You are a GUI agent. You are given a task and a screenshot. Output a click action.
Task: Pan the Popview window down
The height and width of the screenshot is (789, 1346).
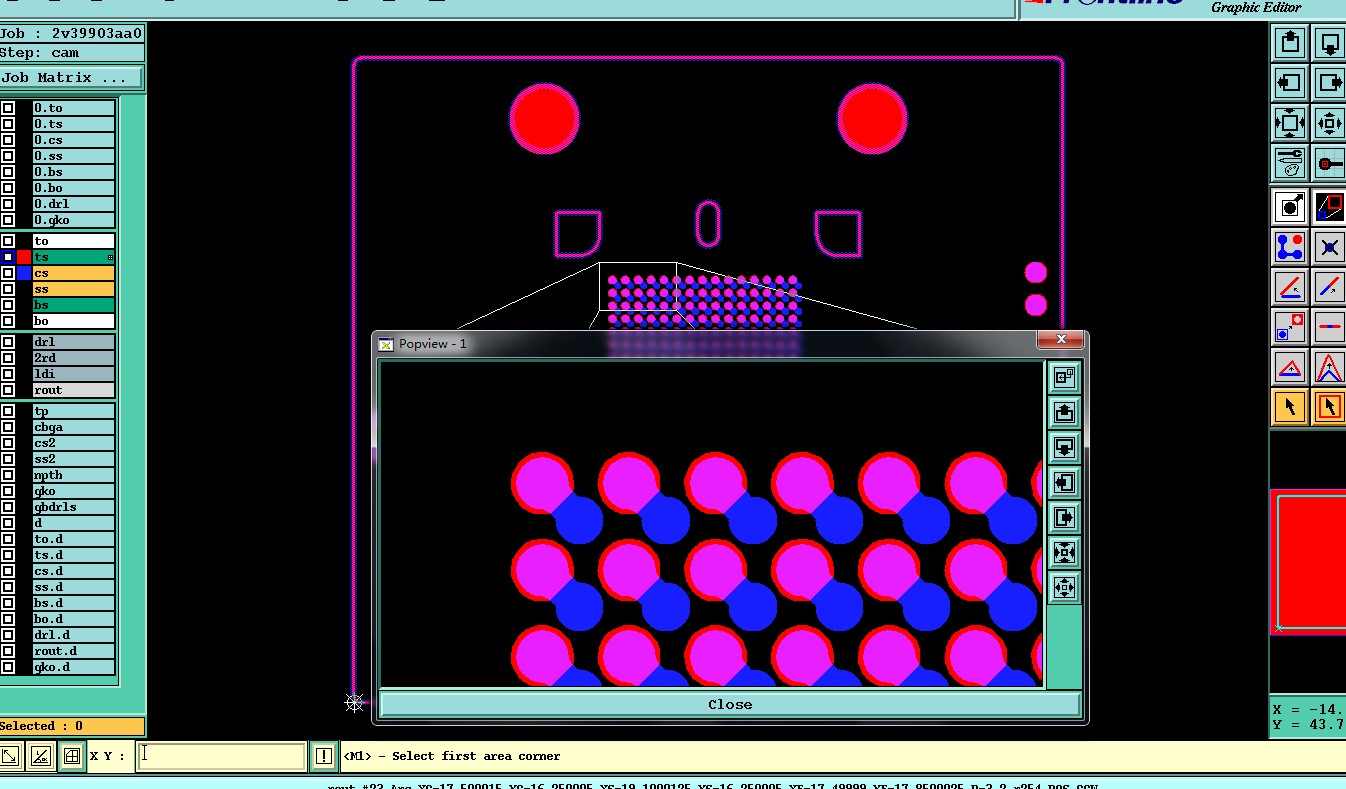(1064, 447)
